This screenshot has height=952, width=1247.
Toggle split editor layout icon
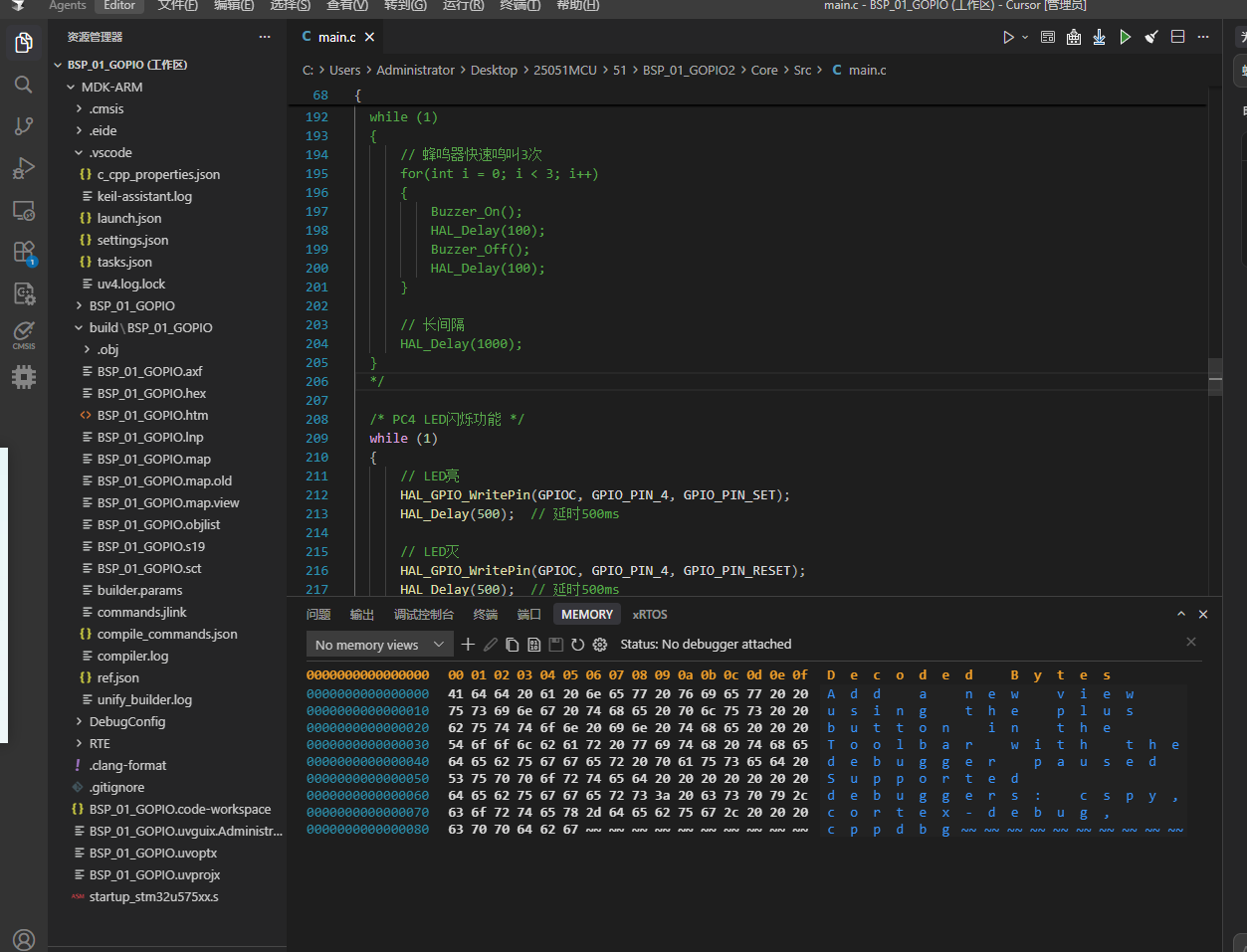(x=1177, y=37)
